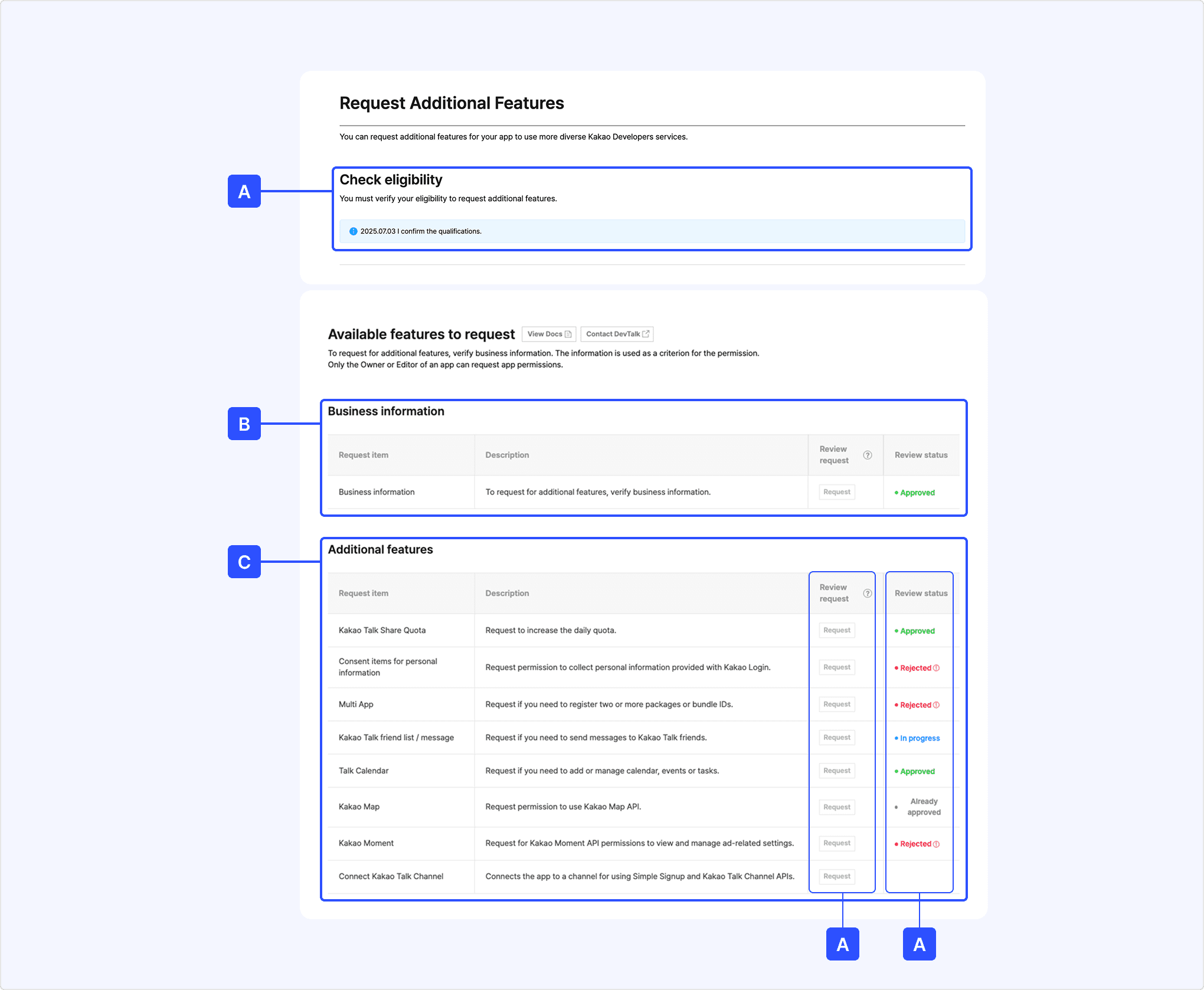This screenshot has height=990, width=1204.
Task: Click help icon in Business information Review request header
Action: tap(867, 455)
